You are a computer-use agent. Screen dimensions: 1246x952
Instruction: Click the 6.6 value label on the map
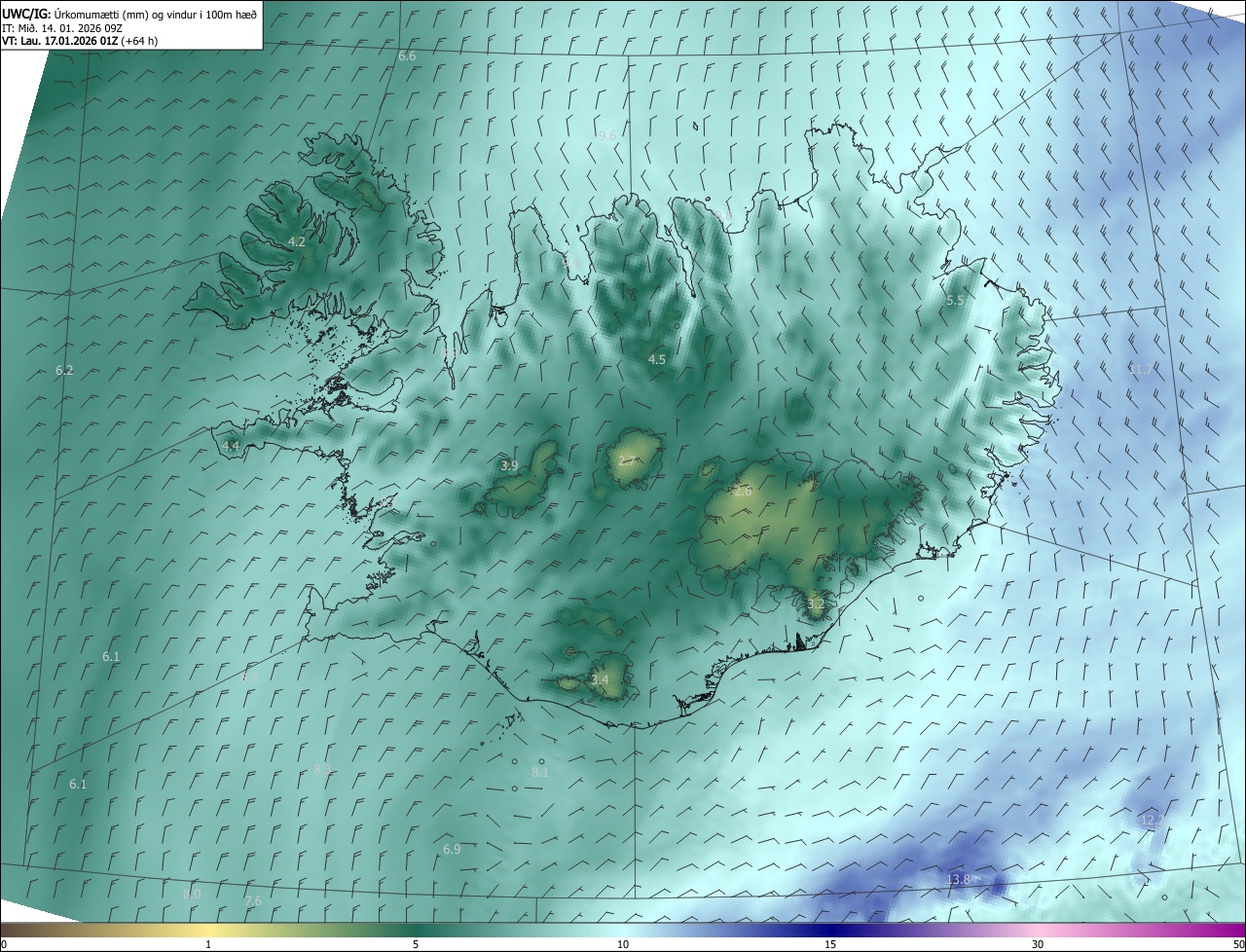click(407, 56)
